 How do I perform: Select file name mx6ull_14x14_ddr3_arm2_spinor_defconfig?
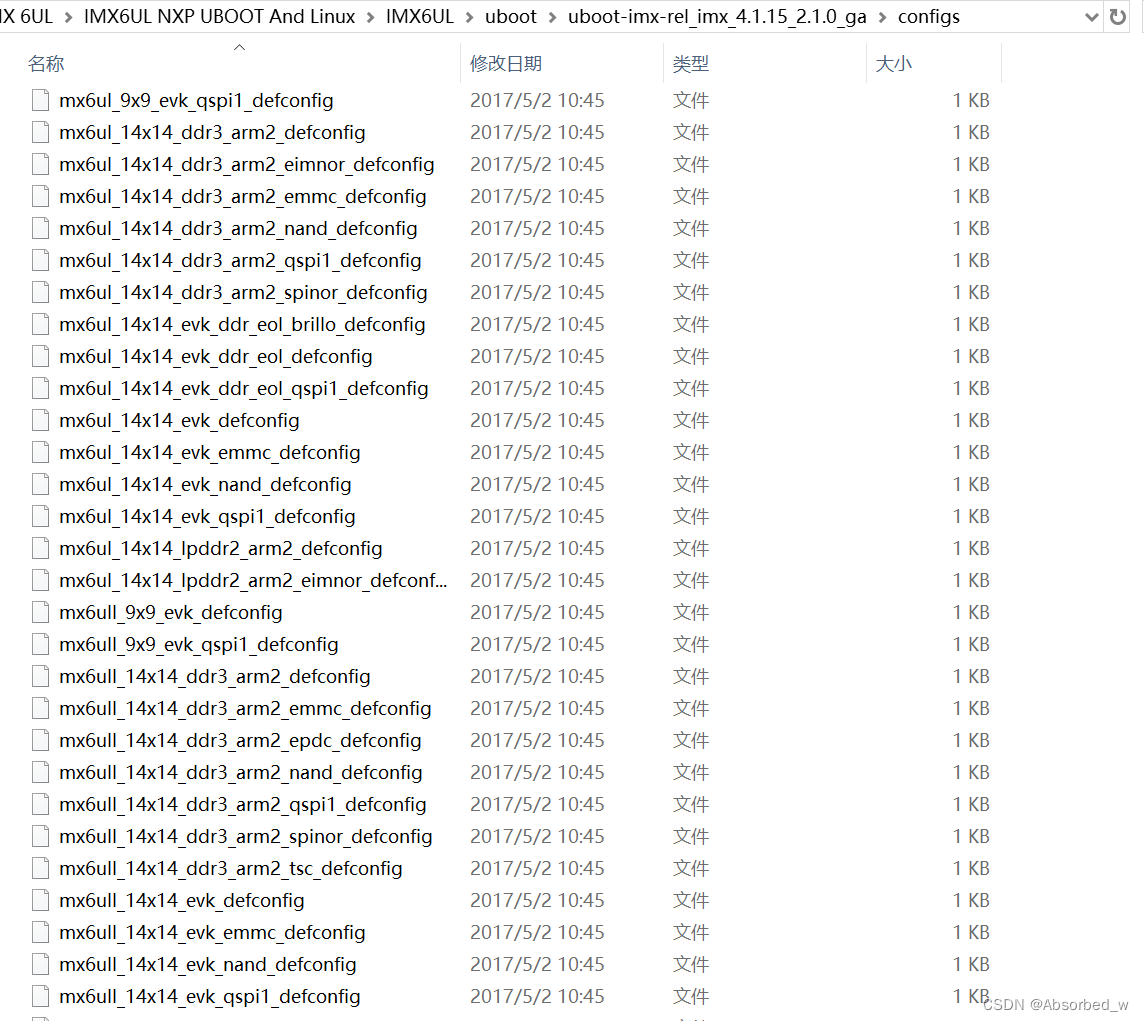pyautogui.click(x=246, y=836)
